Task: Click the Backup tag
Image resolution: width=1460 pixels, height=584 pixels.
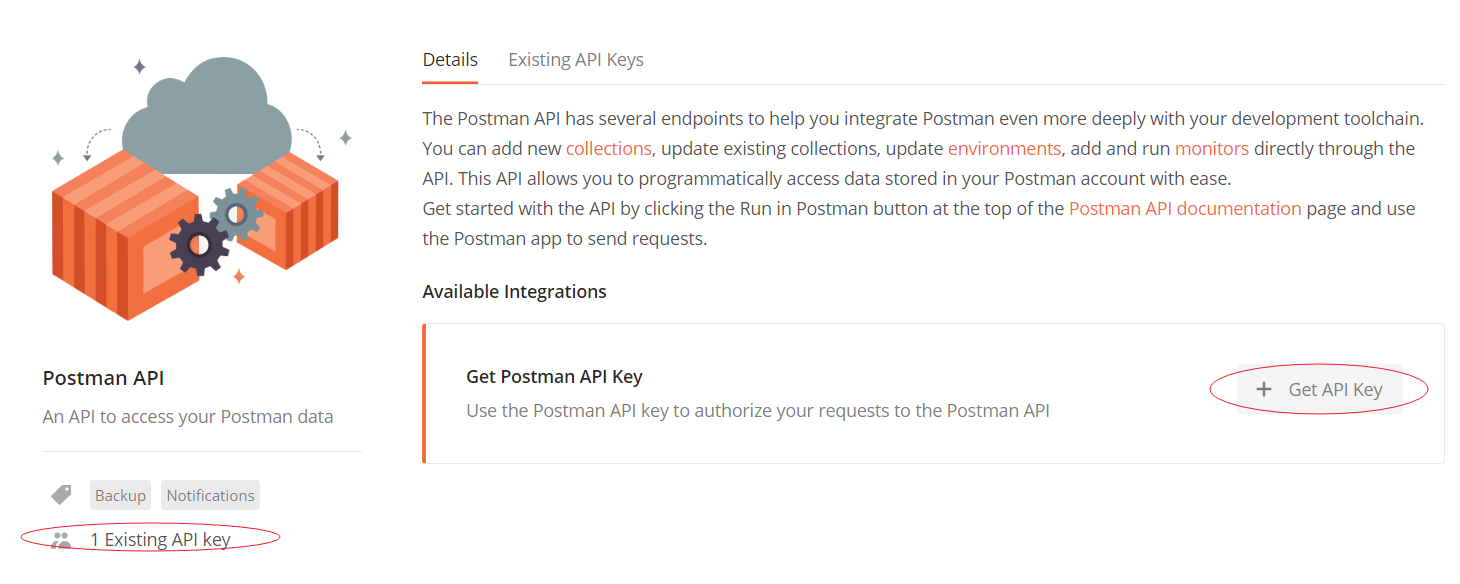Action: (121, 495)
